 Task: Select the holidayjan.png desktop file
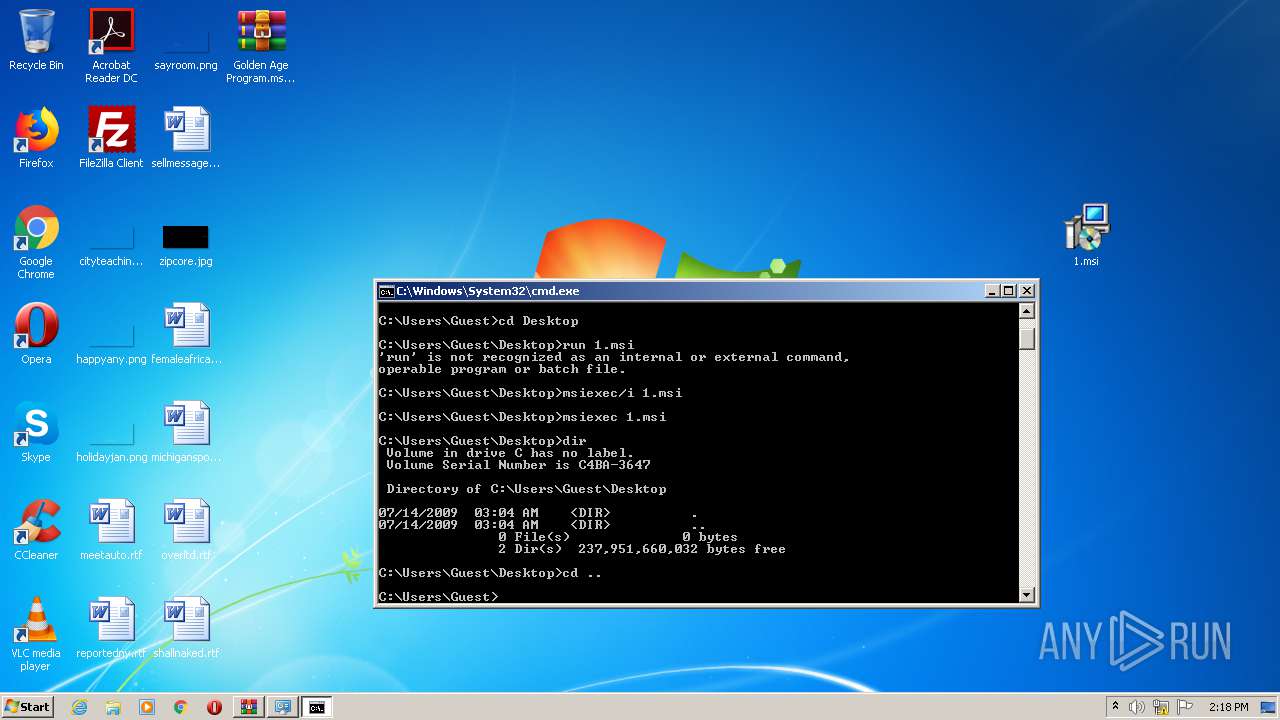(111, 442)
